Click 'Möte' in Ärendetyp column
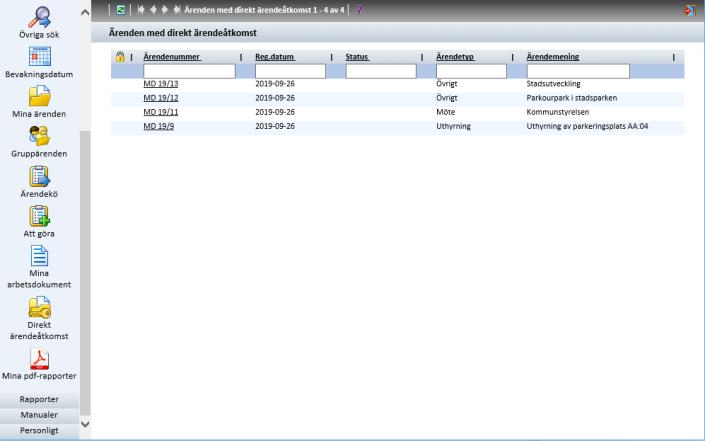Image resolution: width=705 pixels, height=441 pixels. (x=446, y=112)
